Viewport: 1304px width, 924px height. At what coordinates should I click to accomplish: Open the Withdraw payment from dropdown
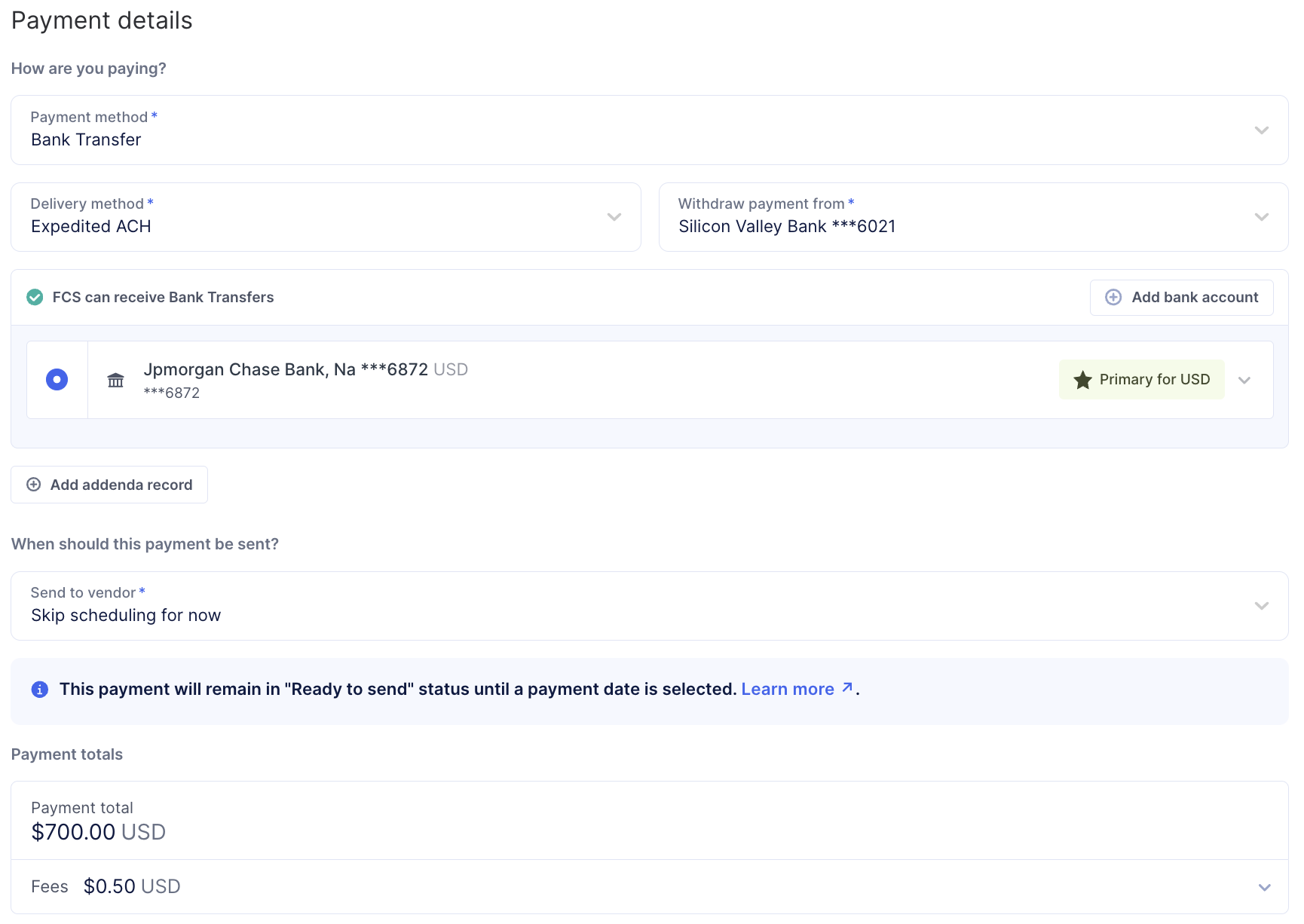pos(973,217)
